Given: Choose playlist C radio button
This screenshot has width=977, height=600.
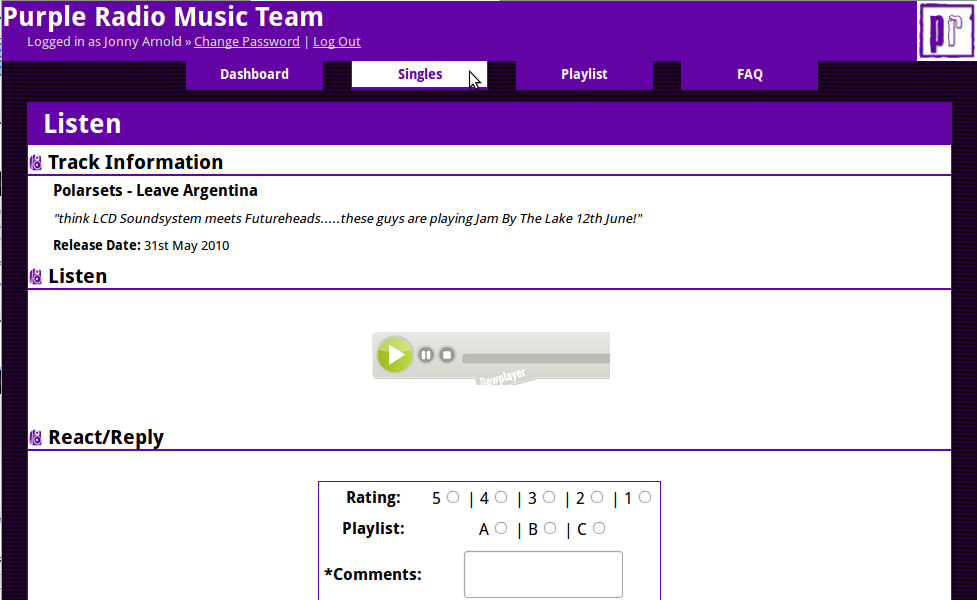Looking at the screenshot, I should (599, 528).
